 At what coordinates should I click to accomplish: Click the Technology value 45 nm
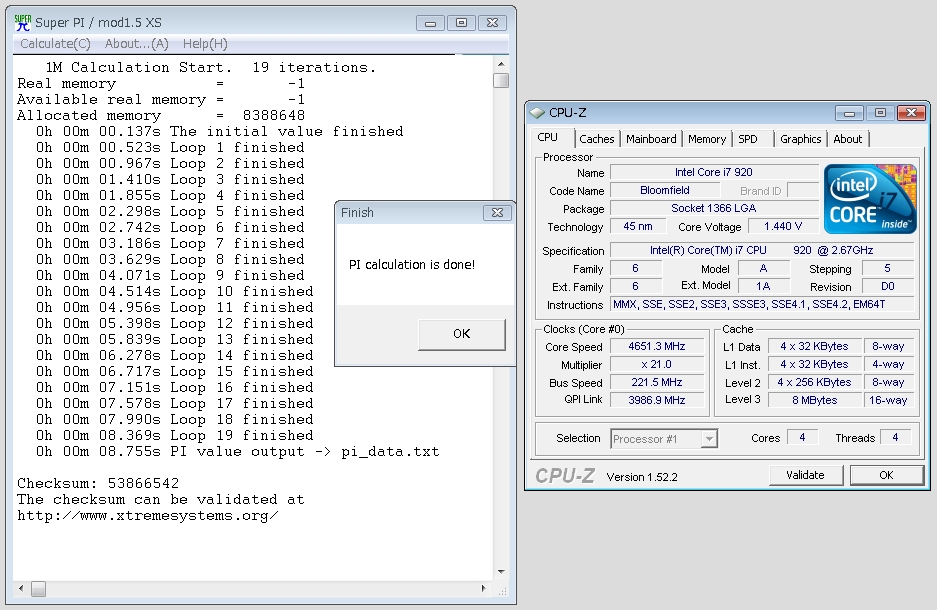click(638, 226)
